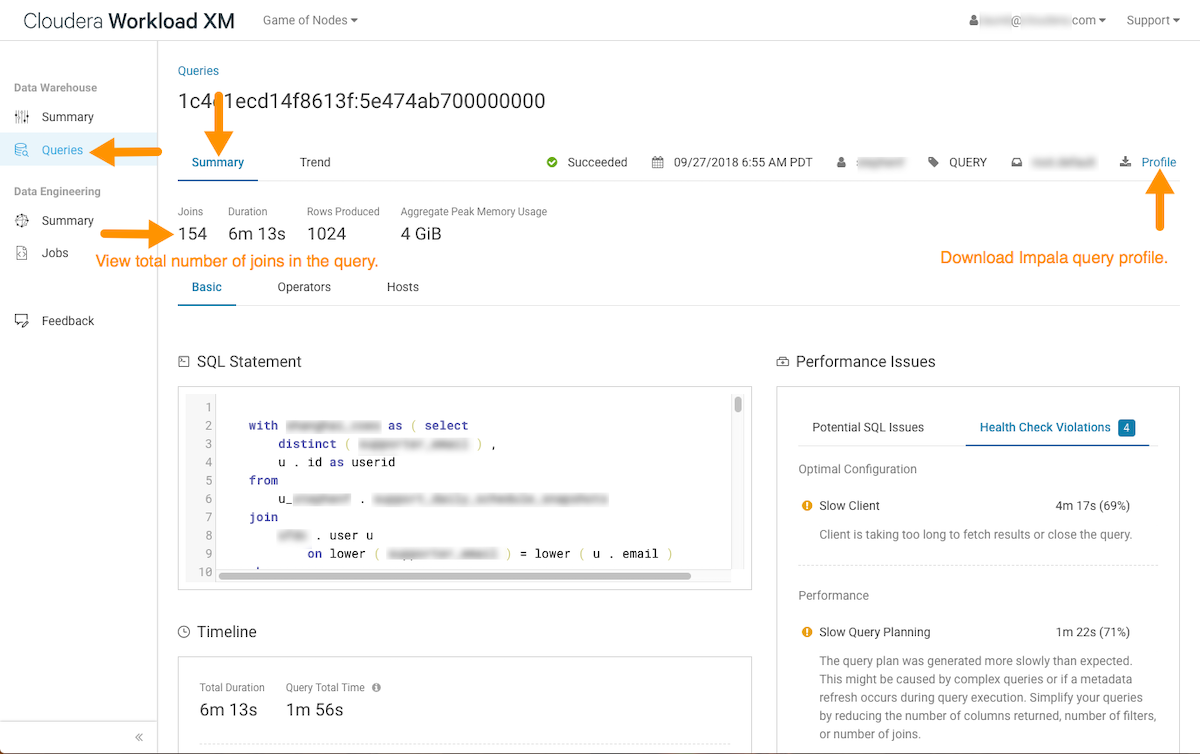
Task: Click the Slow Client warning icon
Action: coord(807,506)
